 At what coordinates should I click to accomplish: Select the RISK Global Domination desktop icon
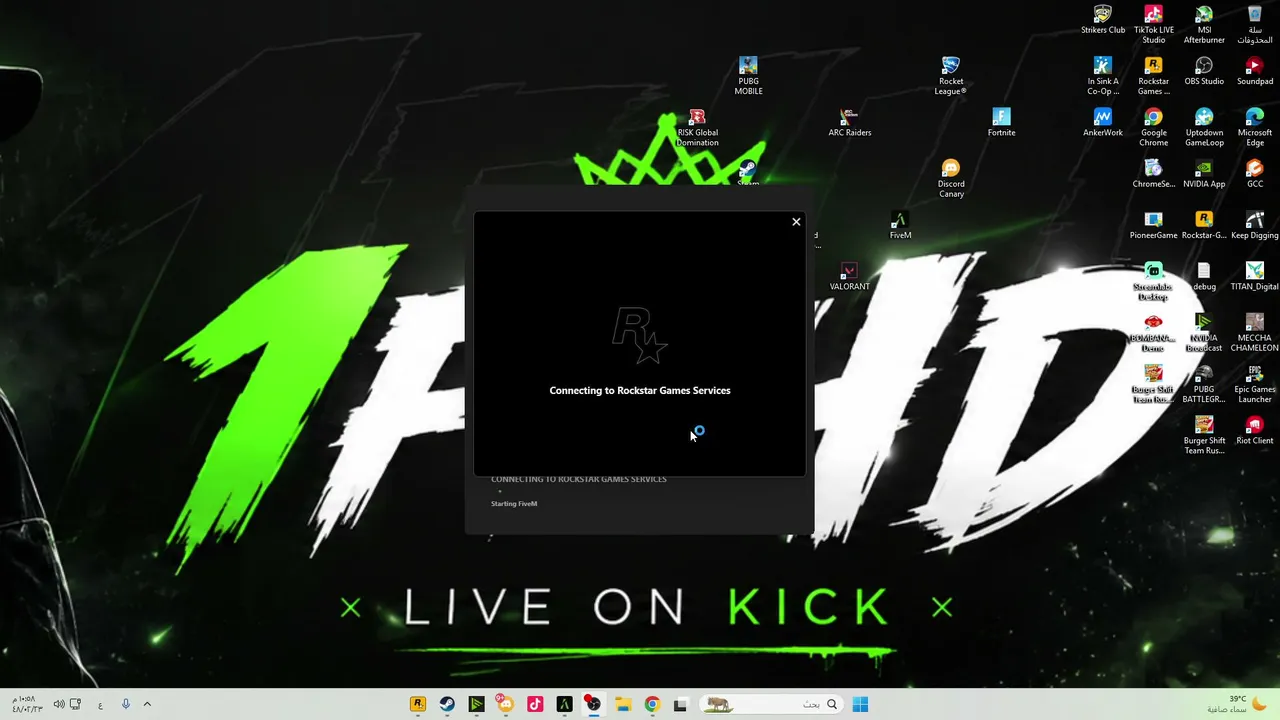(697, 127)
